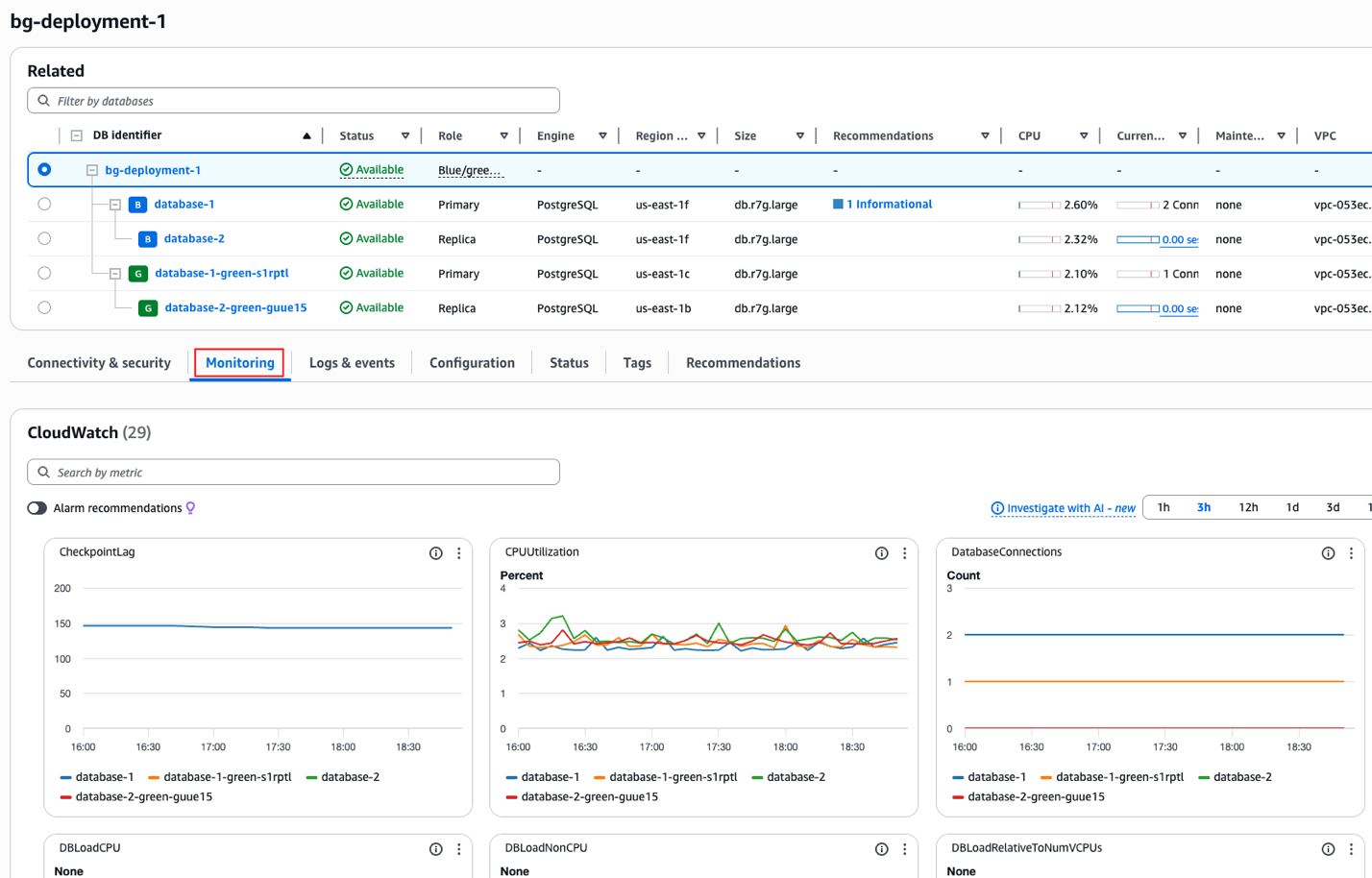This screenshot has height=878, width=1372.
Task: Click the lightbulb icon beside Alarm recommendations
Action: coord(190,508)
